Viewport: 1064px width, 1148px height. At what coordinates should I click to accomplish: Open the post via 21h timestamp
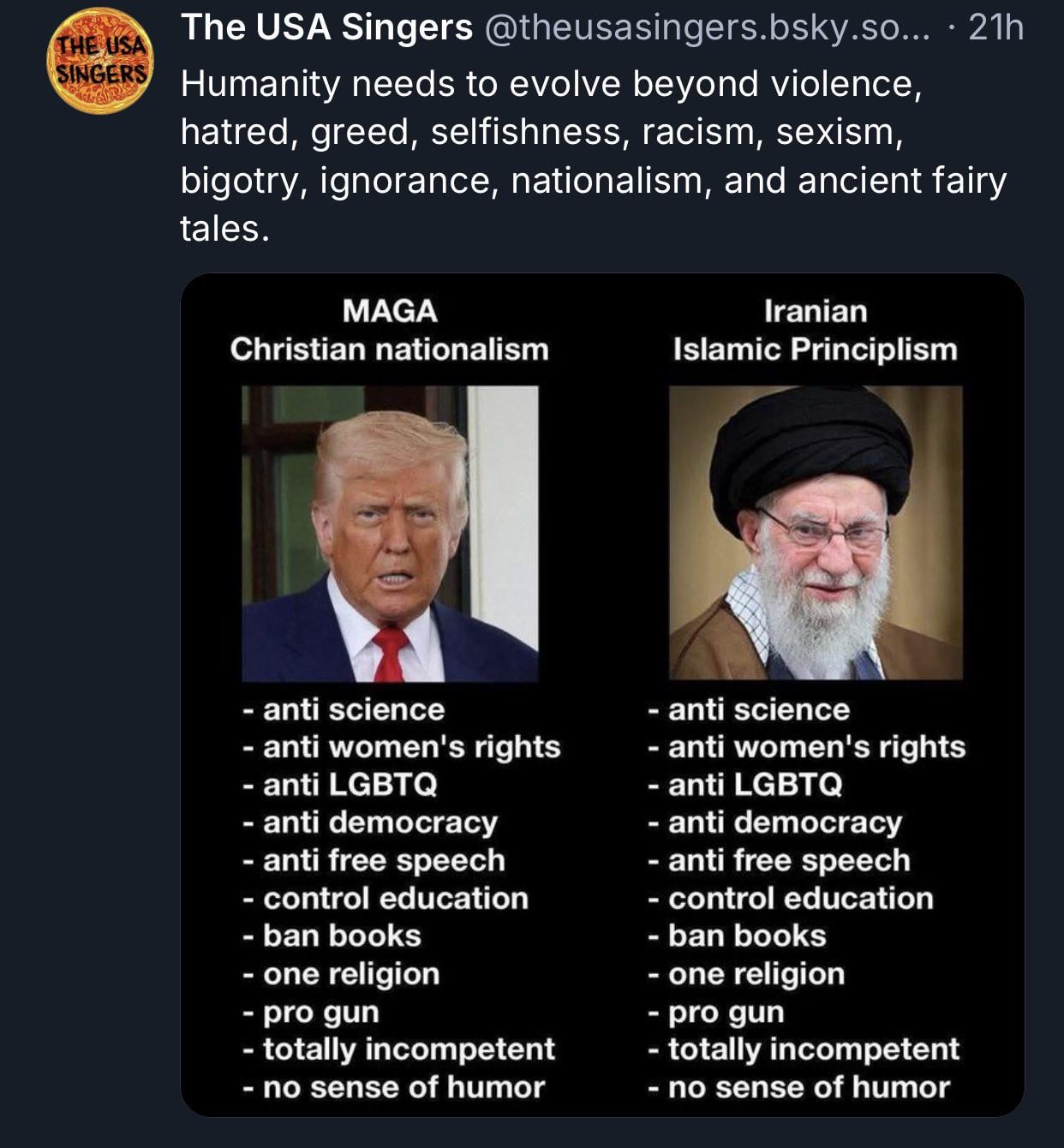click(x=996, y=28)
